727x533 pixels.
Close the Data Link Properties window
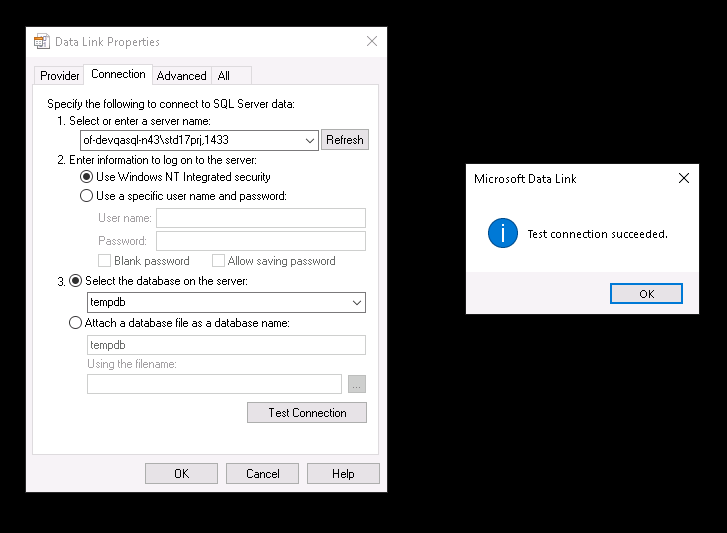[372, 41]
